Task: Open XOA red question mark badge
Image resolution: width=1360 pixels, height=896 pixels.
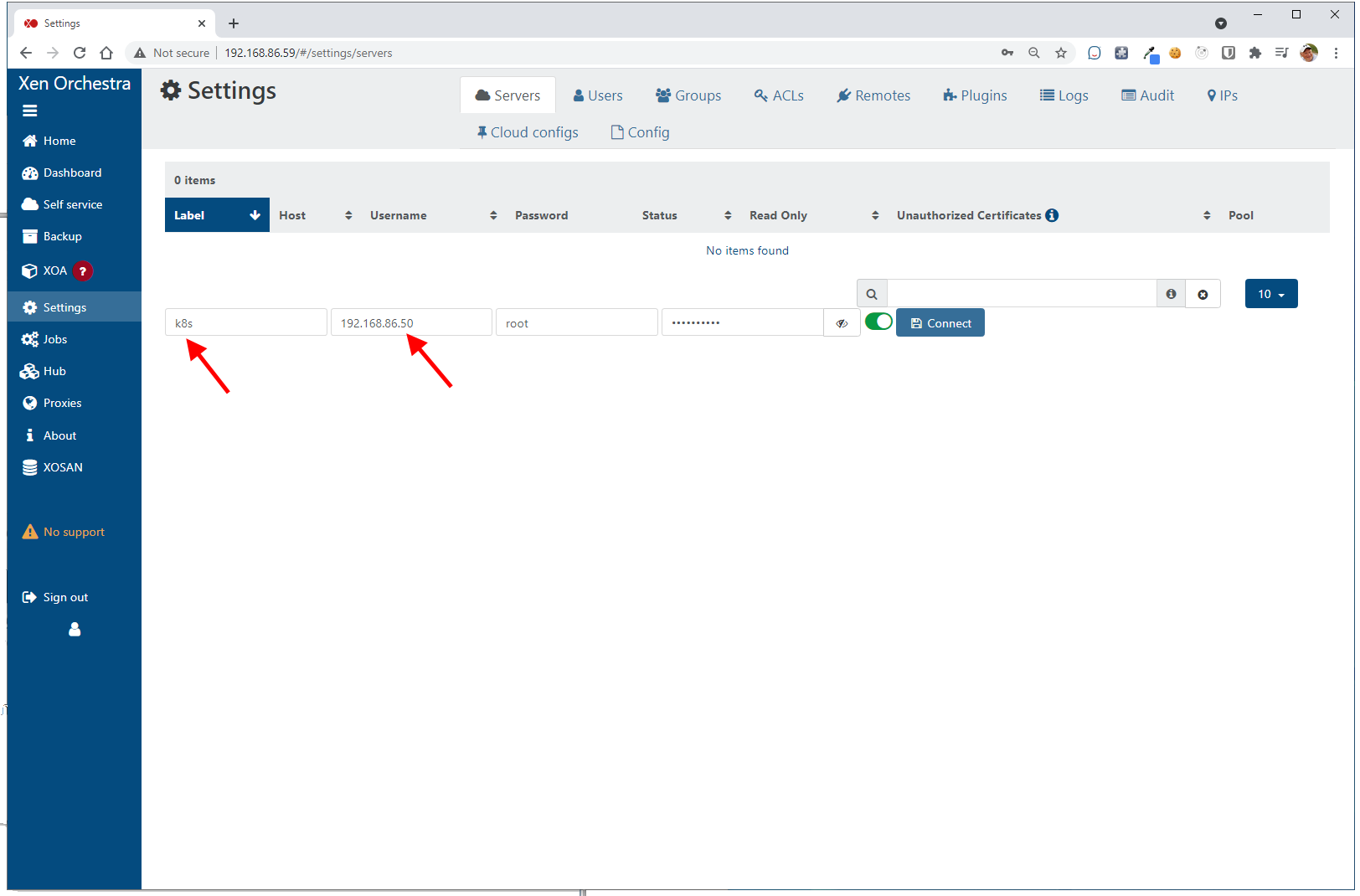Action: (83, 271)
